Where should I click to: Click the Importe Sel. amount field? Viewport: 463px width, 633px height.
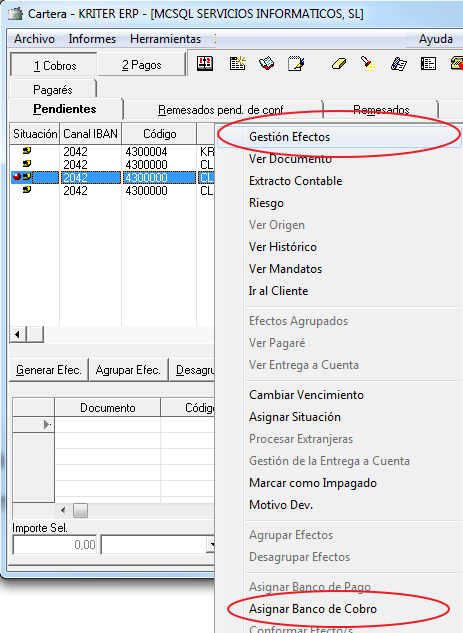pyautogui.click(x=55, y=545)
